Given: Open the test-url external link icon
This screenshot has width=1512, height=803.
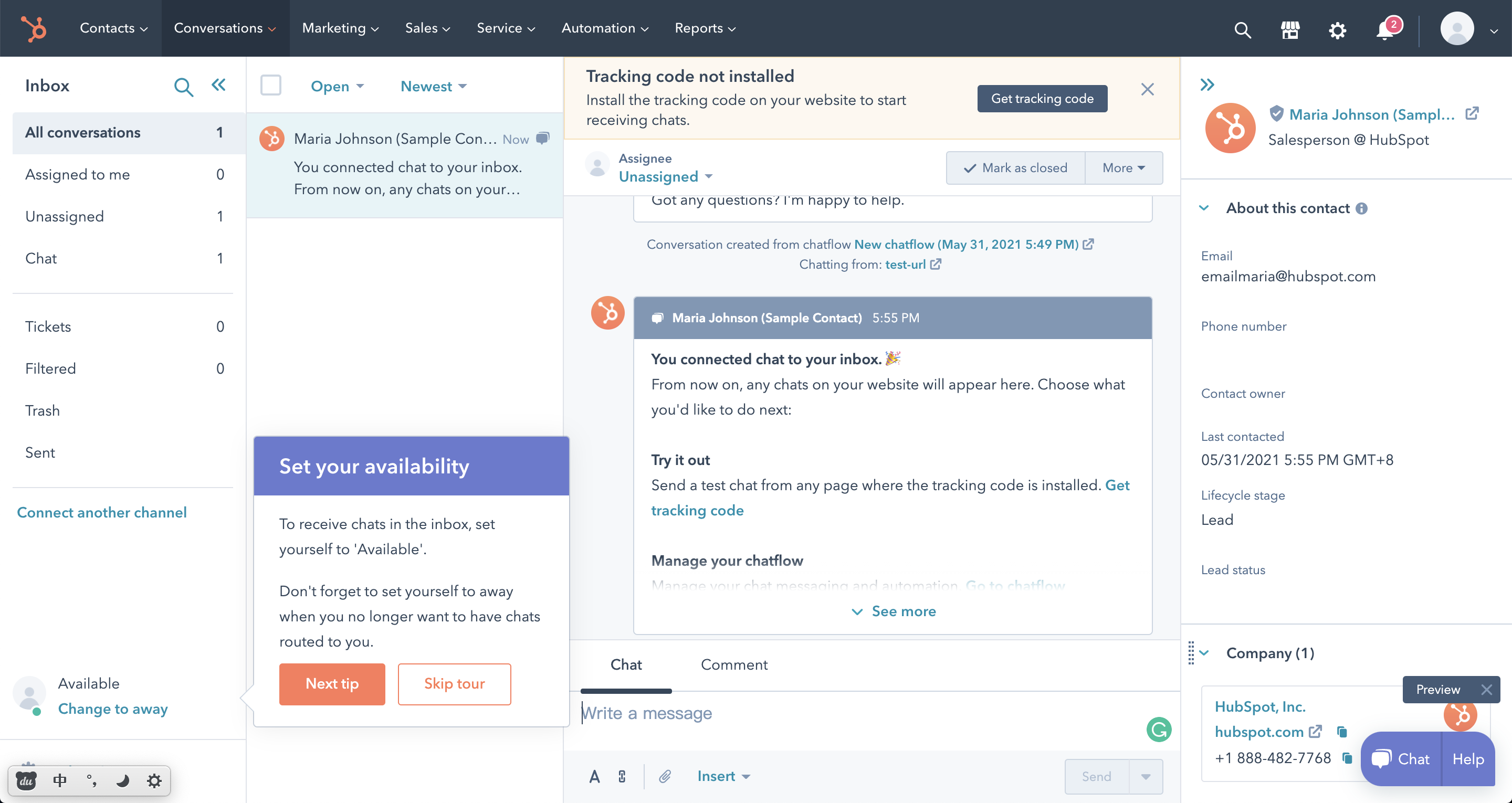Looking at the screenshot, I should [936, 264].
